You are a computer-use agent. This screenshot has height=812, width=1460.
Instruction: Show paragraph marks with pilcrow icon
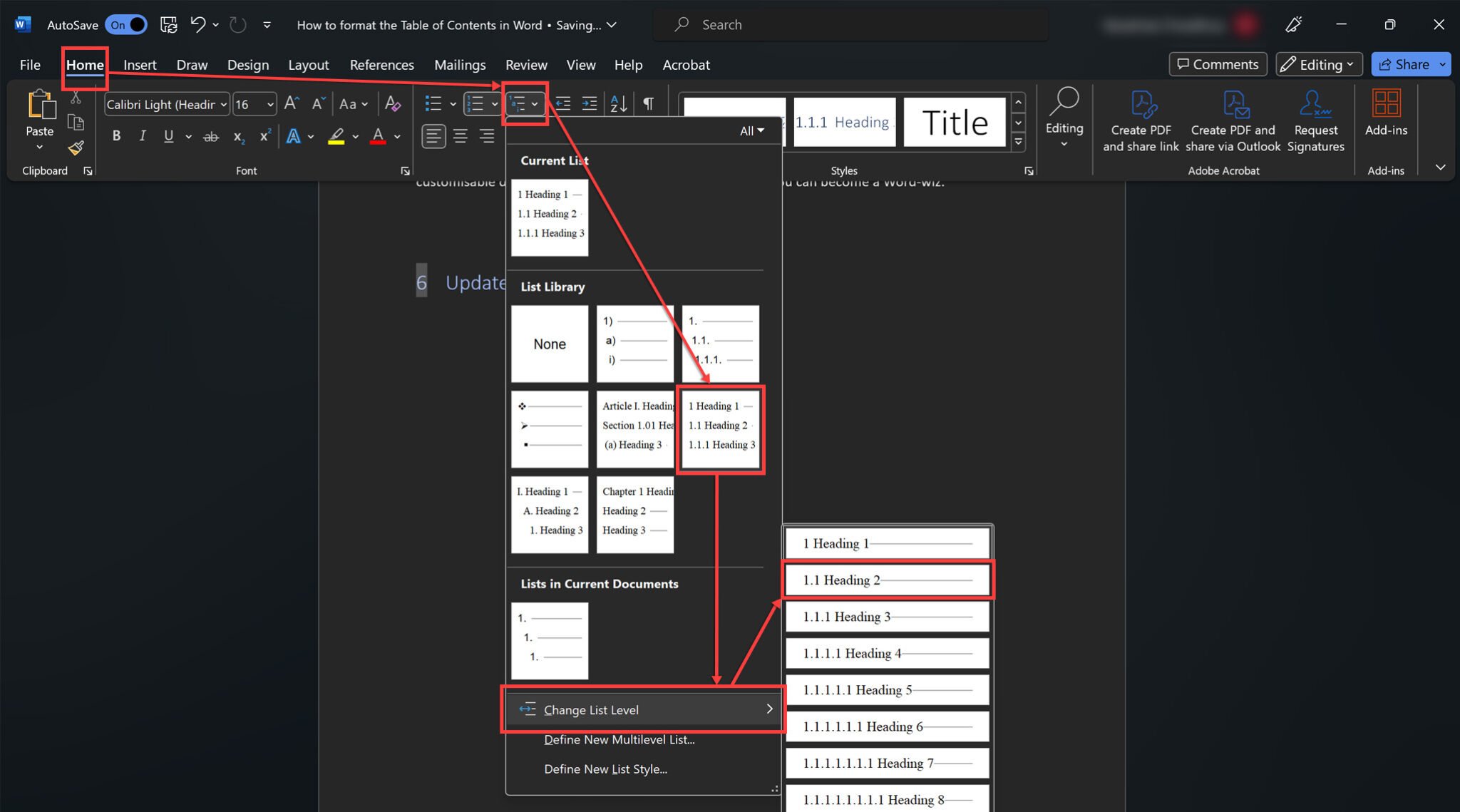pyautogui.click(x=648, y=104)
